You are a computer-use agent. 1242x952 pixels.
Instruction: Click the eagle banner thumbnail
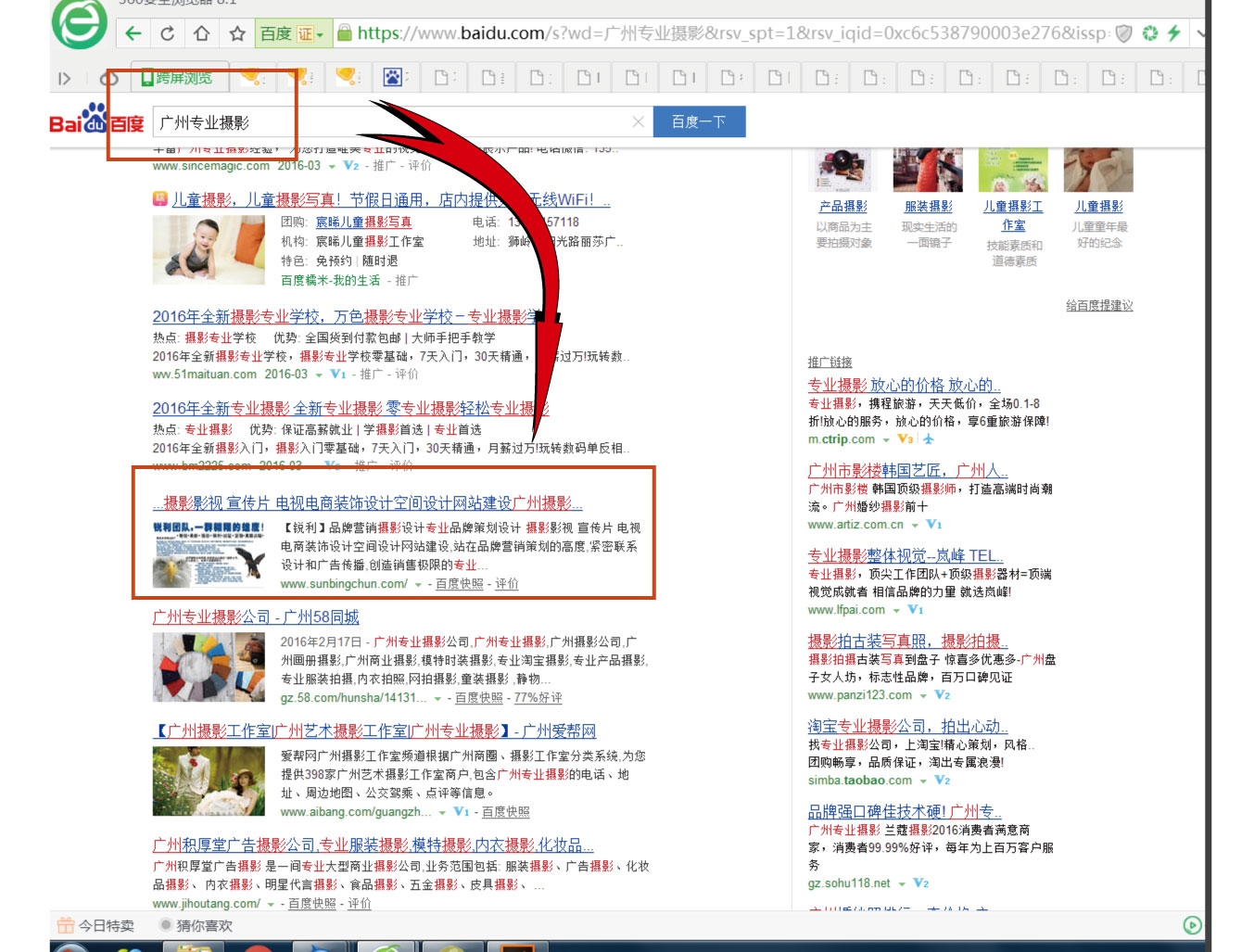click(x=209, y=554)
